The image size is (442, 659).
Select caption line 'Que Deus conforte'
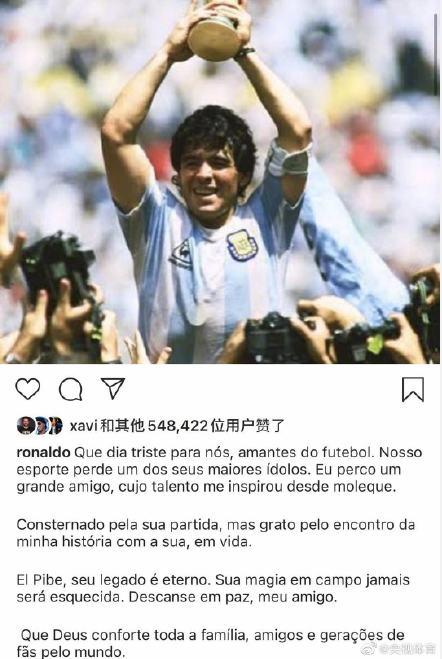click(x=210, y=643)
